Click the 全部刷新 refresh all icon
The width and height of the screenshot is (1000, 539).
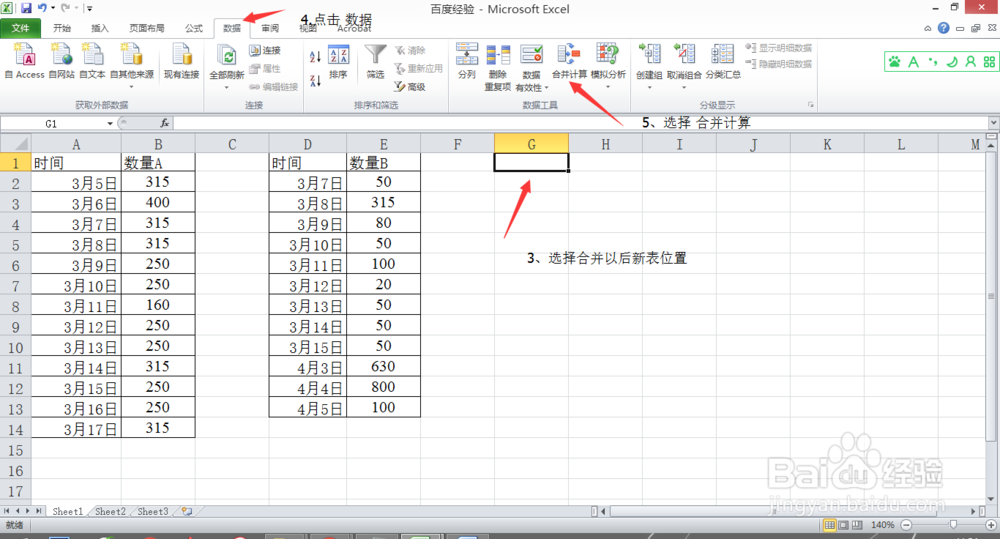click(227, 64)
